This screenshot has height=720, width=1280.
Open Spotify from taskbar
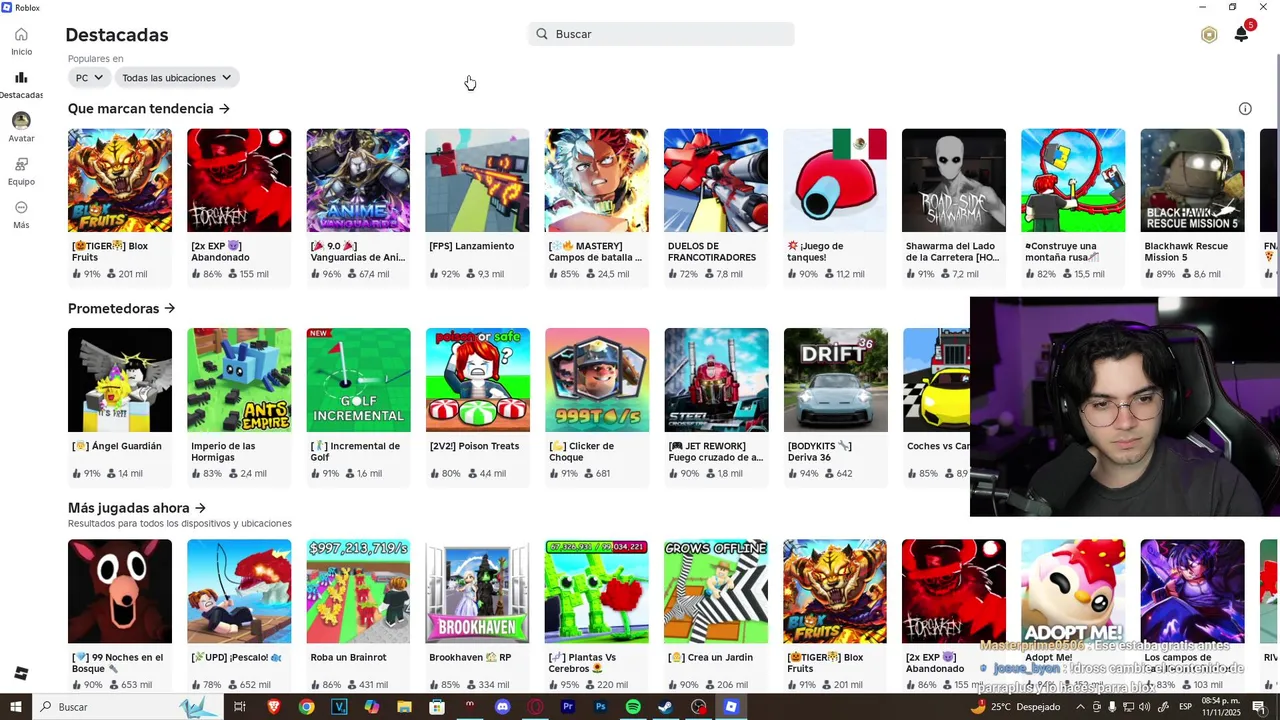coord(633,707)
